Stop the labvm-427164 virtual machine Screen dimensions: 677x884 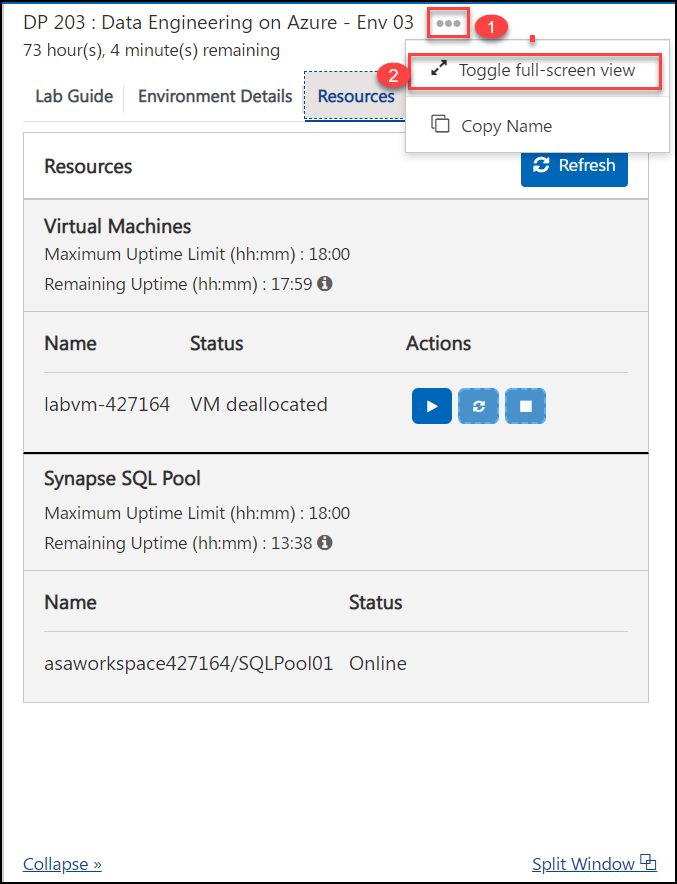525,406
